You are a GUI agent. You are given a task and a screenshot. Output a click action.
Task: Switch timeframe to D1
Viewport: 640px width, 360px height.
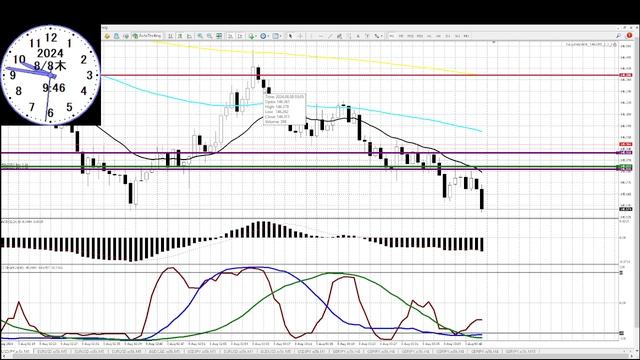(x=447, y=36)
